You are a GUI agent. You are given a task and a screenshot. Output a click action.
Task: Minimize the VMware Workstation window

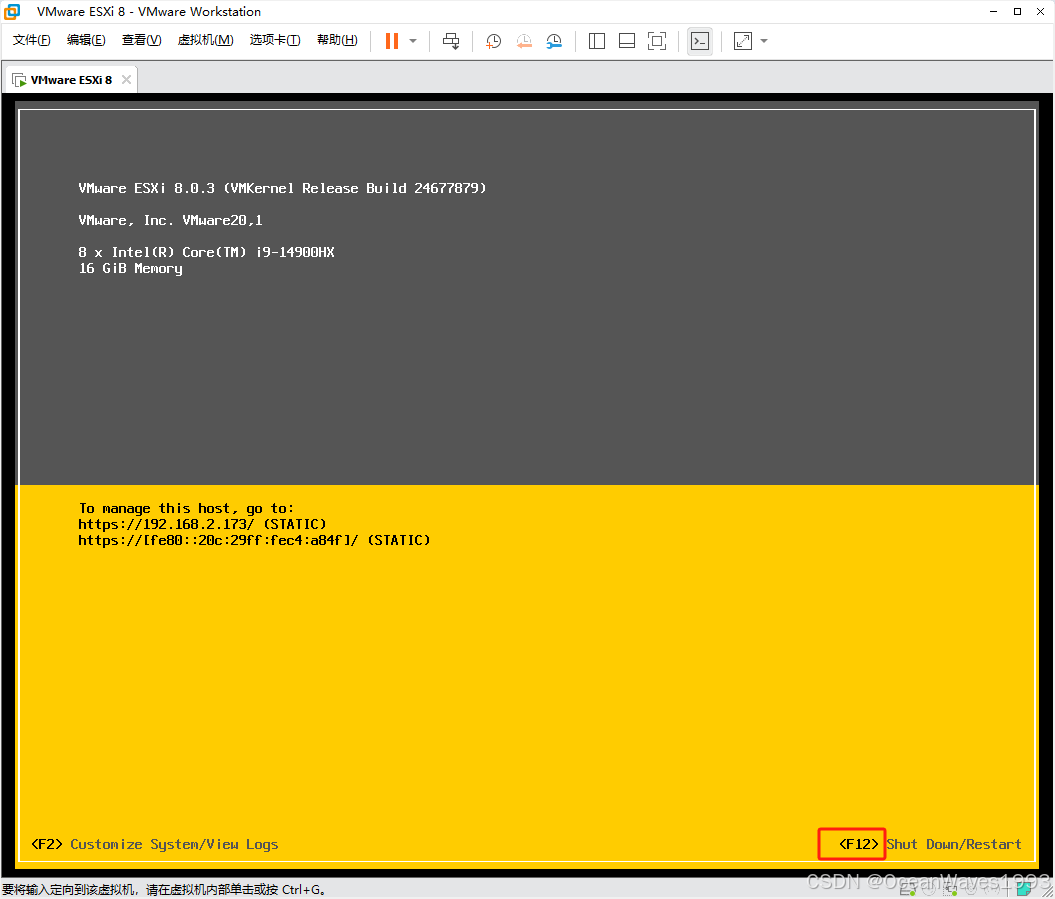[x=994, y=11]
